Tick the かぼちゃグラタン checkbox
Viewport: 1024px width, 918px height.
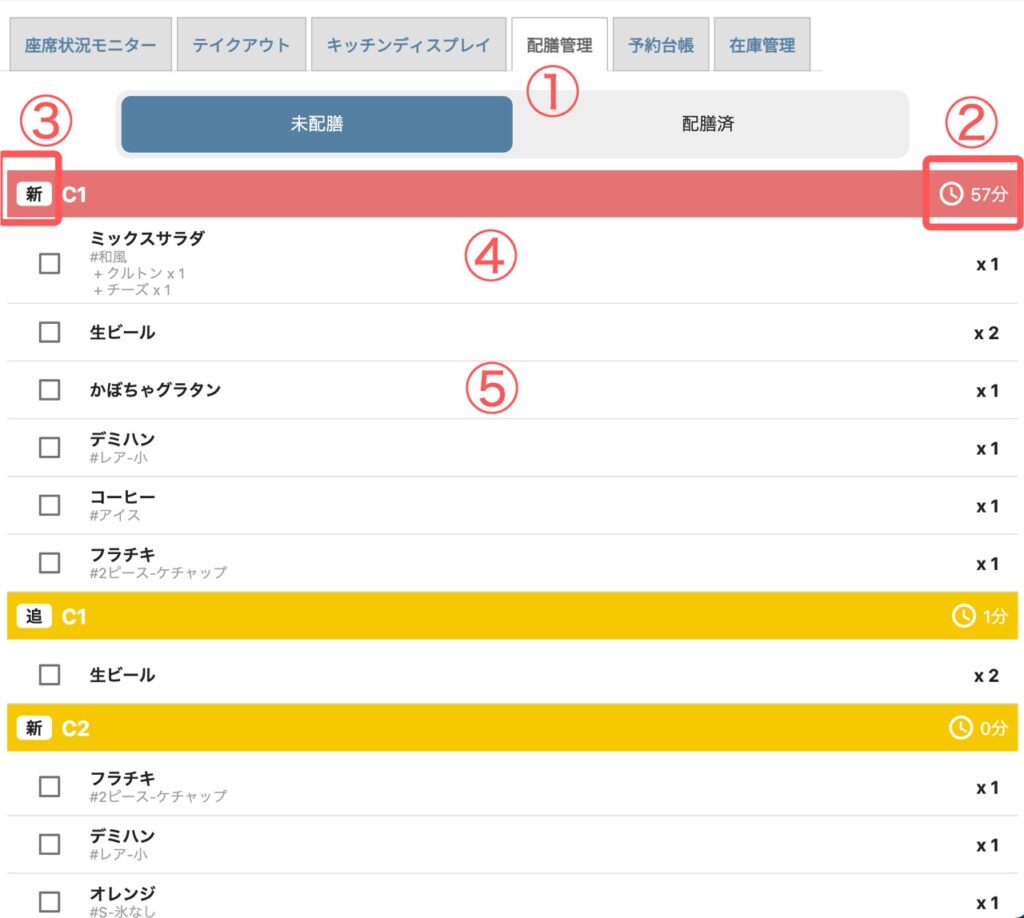49,390
